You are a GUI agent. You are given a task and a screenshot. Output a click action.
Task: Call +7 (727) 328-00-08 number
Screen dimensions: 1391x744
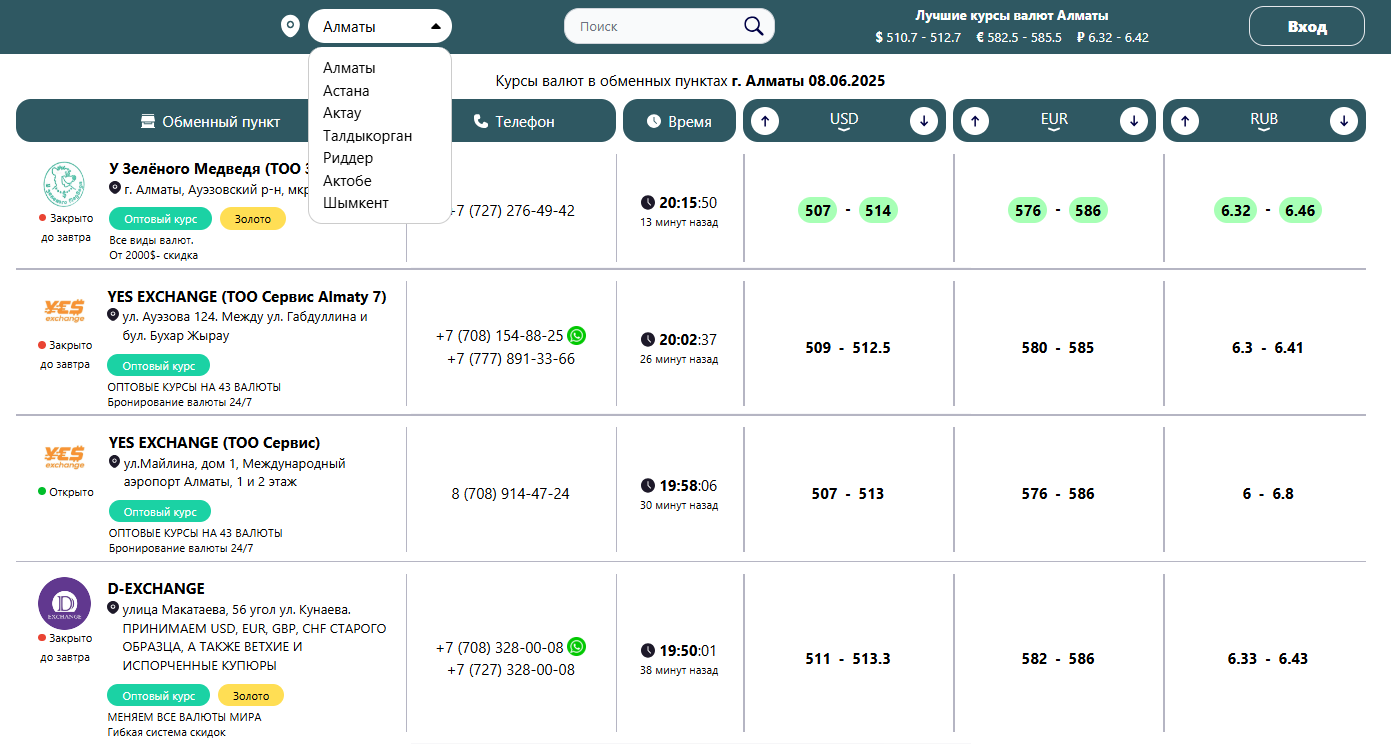pos(511,670)
